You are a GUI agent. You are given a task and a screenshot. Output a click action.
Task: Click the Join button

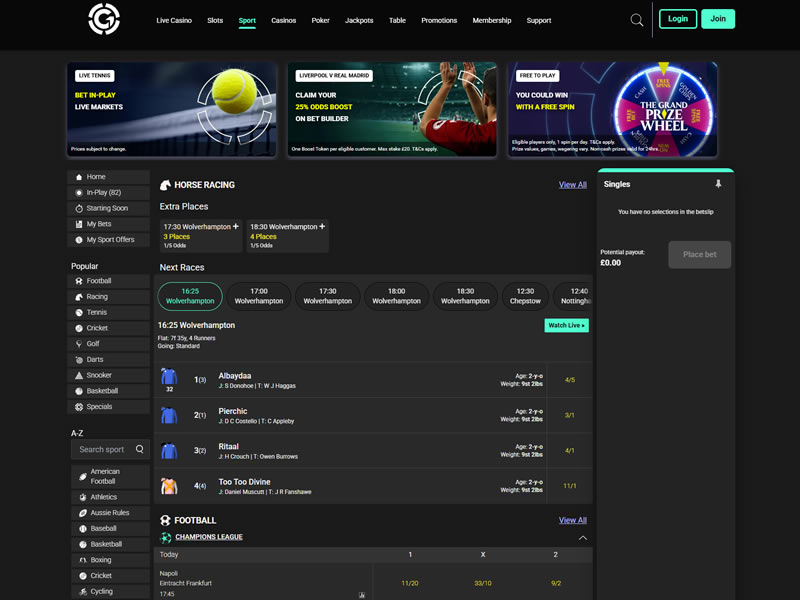click(717, 19)
